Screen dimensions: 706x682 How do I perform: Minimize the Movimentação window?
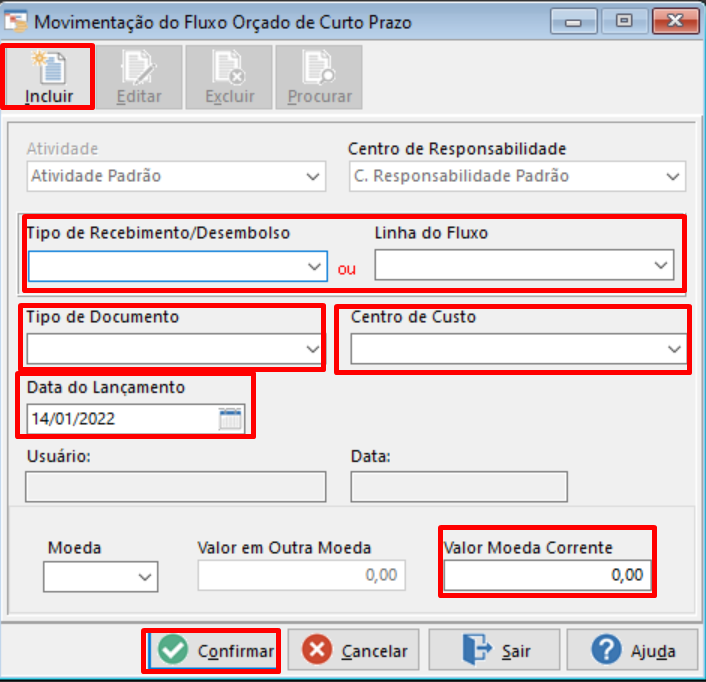point(573,21)
